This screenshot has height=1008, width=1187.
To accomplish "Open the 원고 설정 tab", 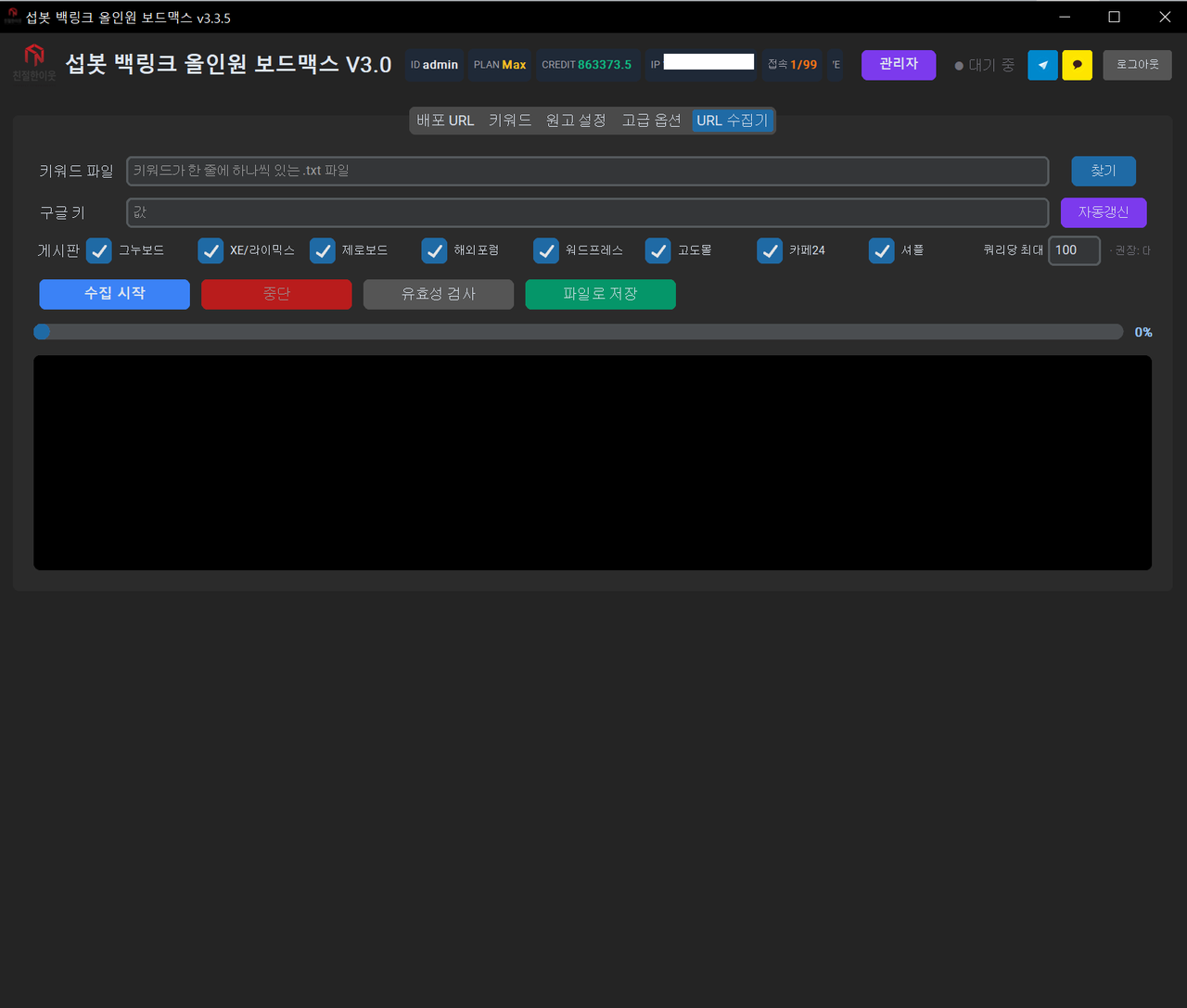I will point(576,121).
